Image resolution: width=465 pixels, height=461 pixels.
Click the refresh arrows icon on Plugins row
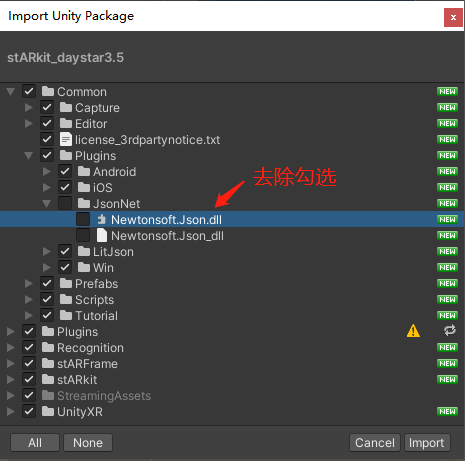[449, 331]
